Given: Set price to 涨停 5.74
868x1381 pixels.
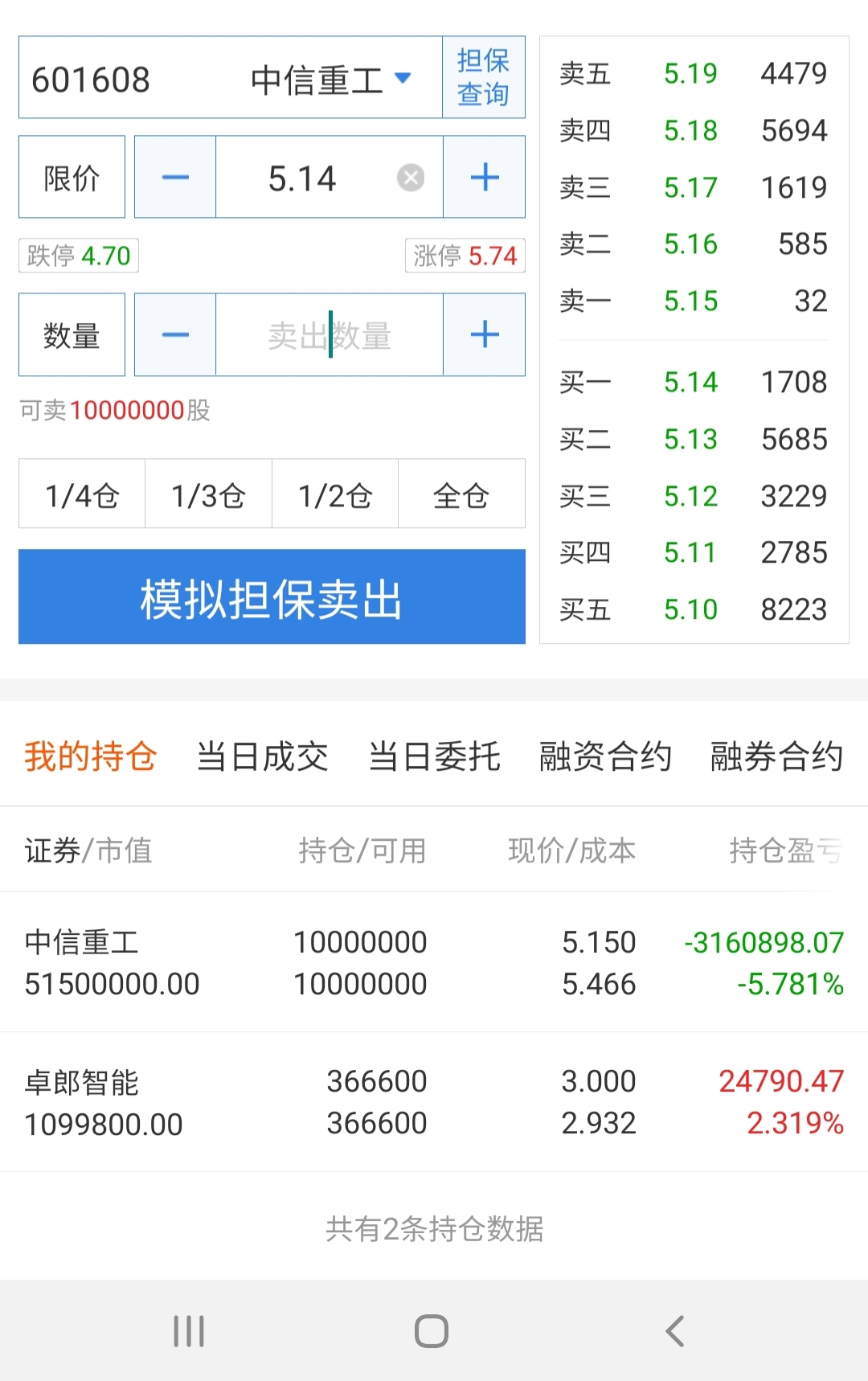Looking at the screenshot, I should pos(465,256).
